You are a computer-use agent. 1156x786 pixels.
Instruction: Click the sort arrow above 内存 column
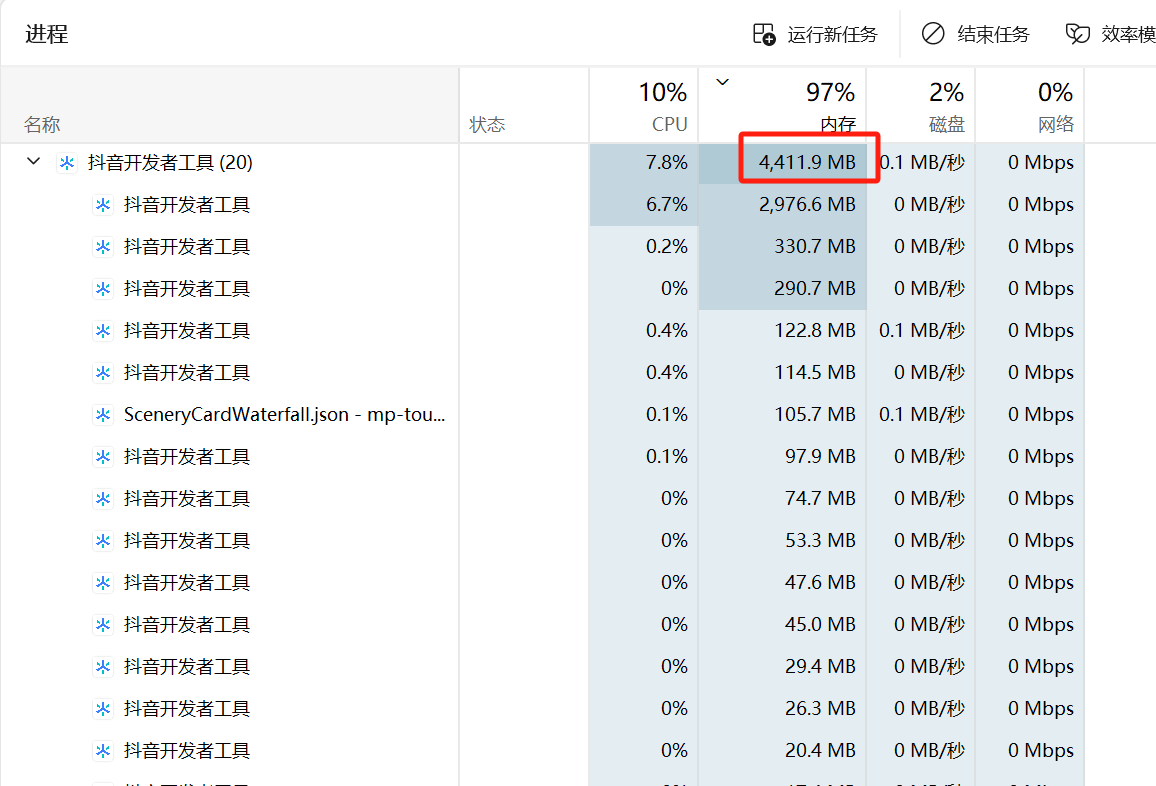coord(723,83)
